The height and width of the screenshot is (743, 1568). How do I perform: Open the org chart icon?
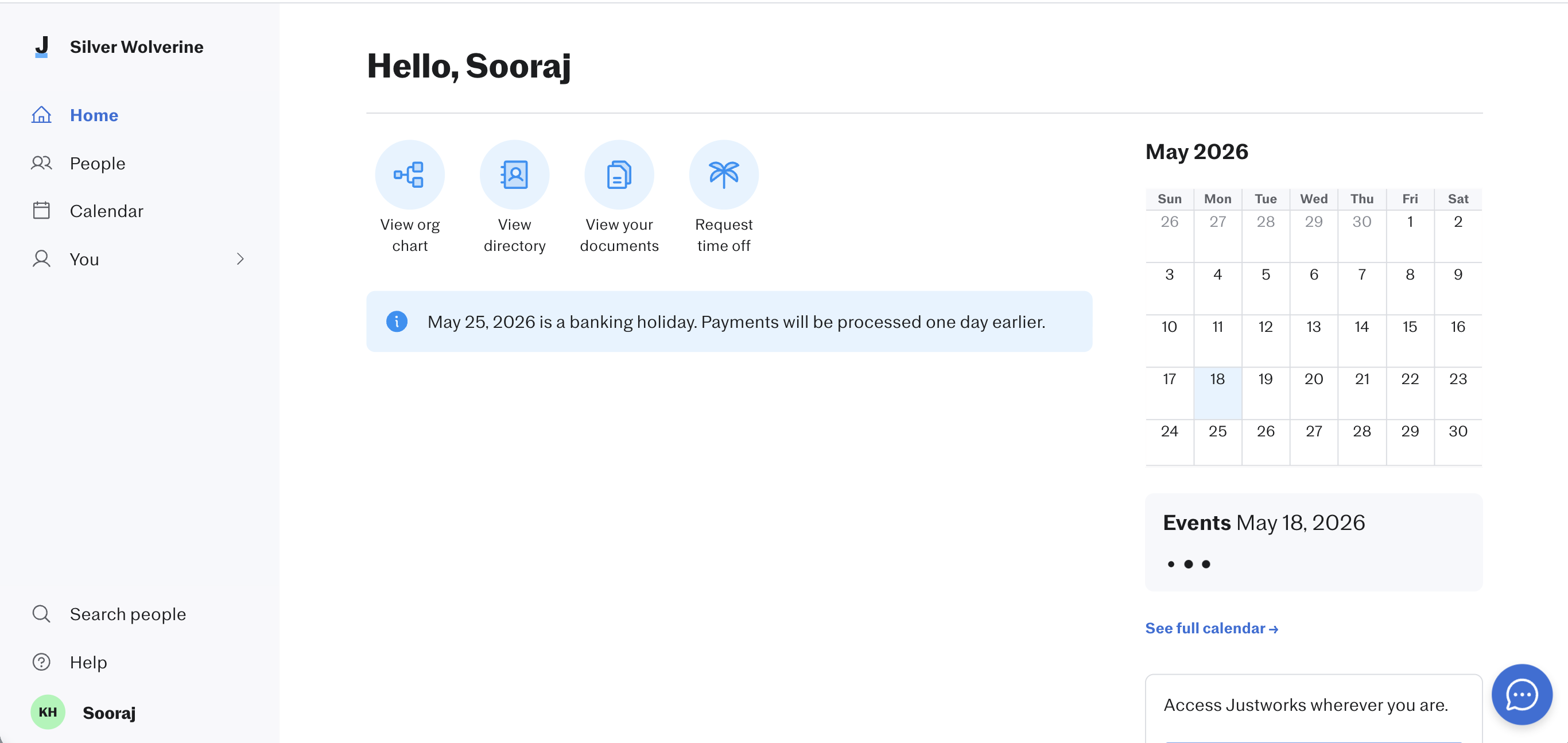click(410, 175)
